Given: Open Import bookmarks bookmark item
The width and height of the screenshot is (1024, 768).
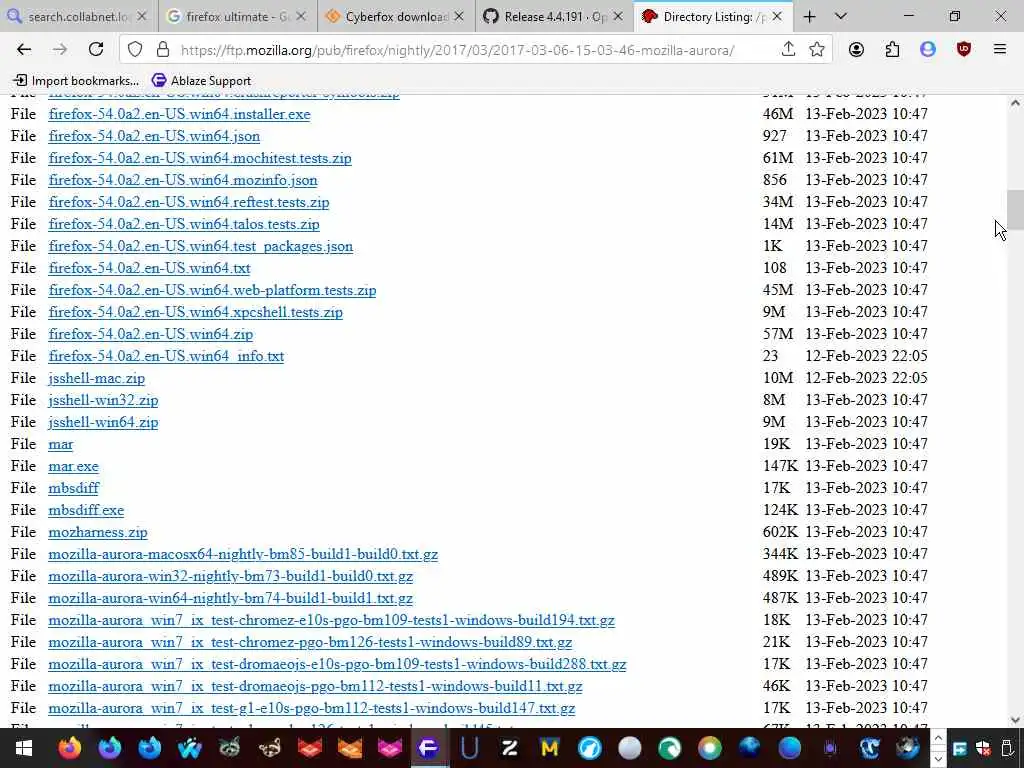Looking at the screenshot, I should click(x=76, y=80).
